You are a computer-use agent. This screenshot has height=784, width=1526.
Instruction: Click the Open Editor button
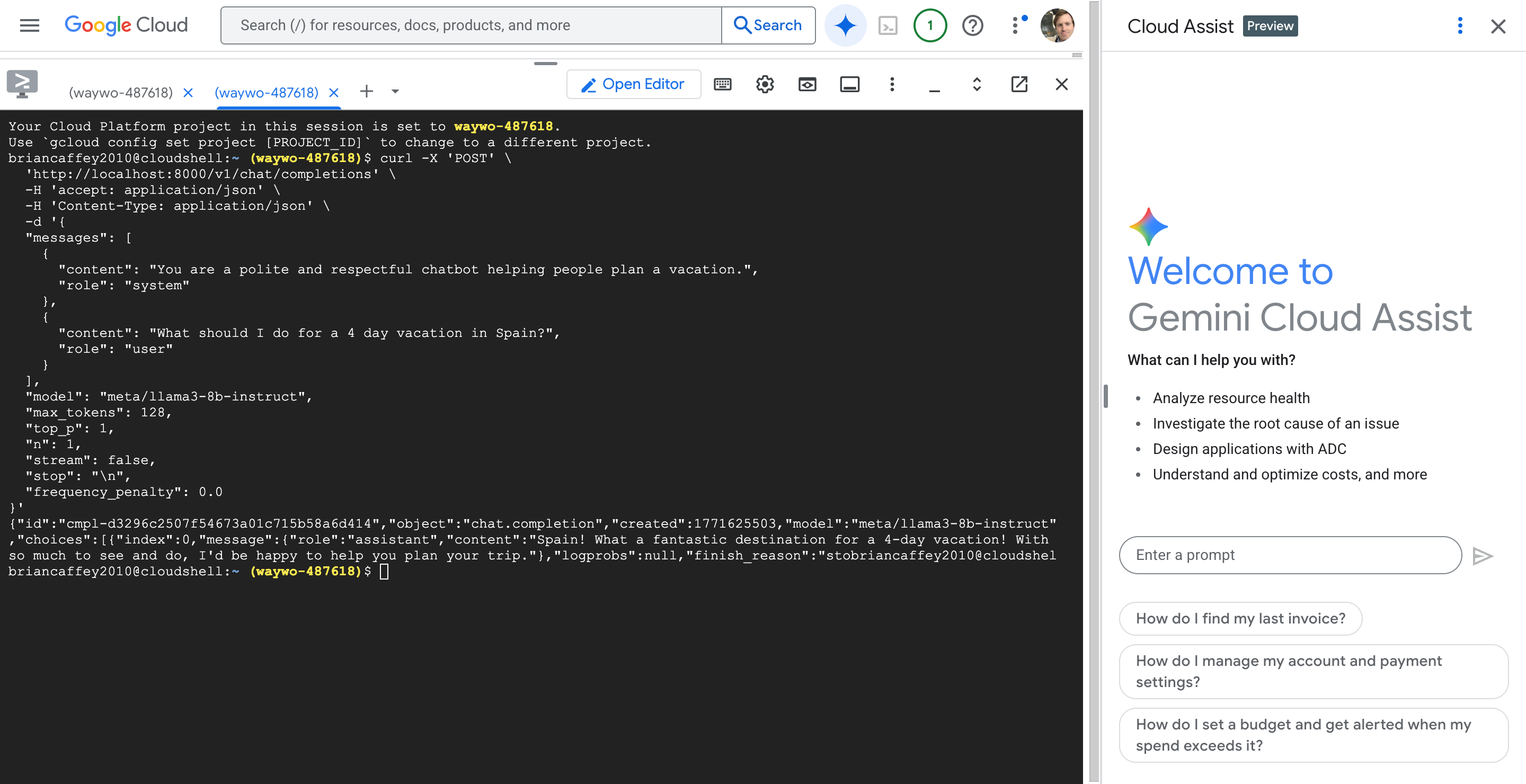(633, 84)
